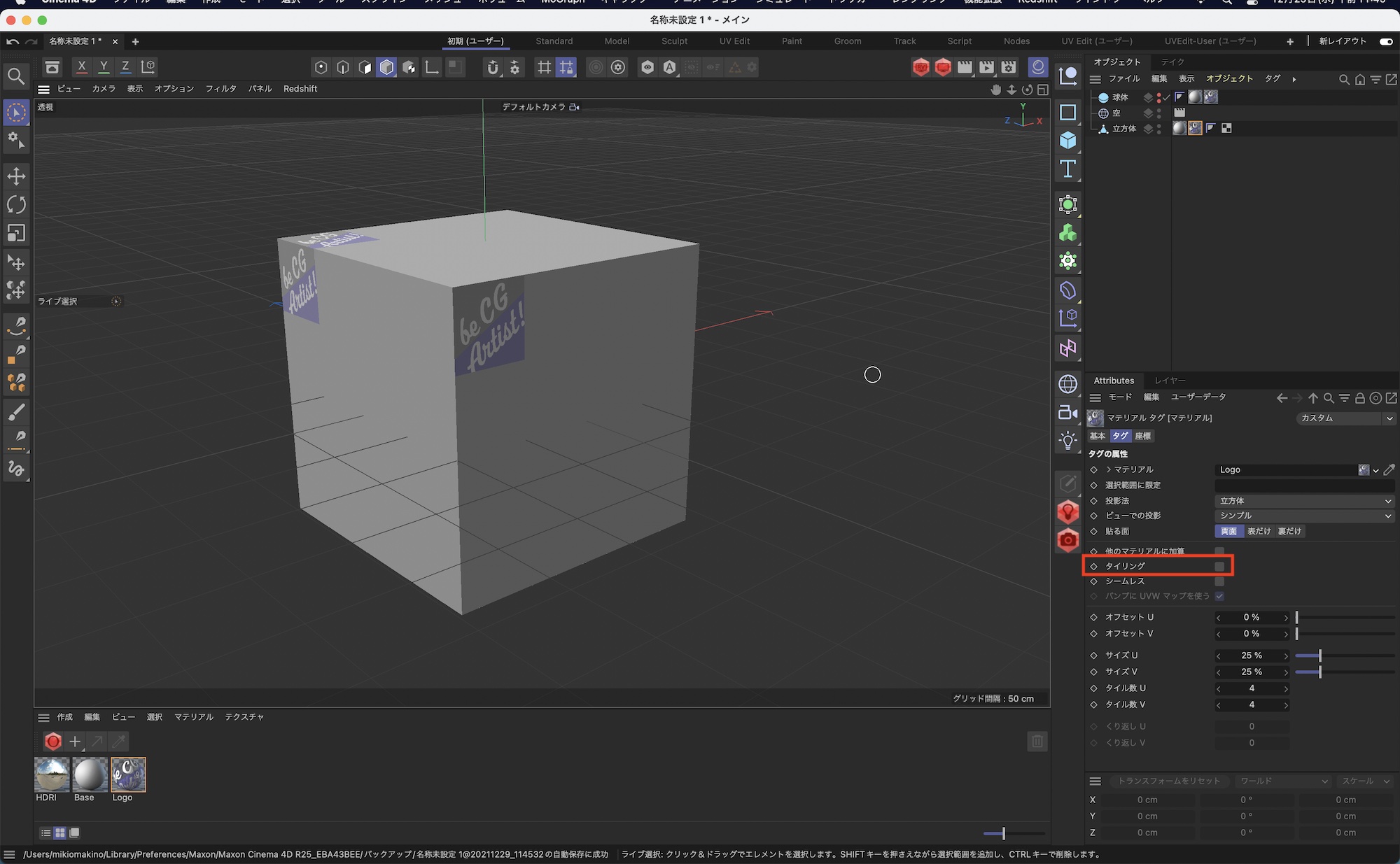The width and height of the screenshot is (1400, 864).
Task: Click the Camera object icon
Action: (x=1067, y=413)
